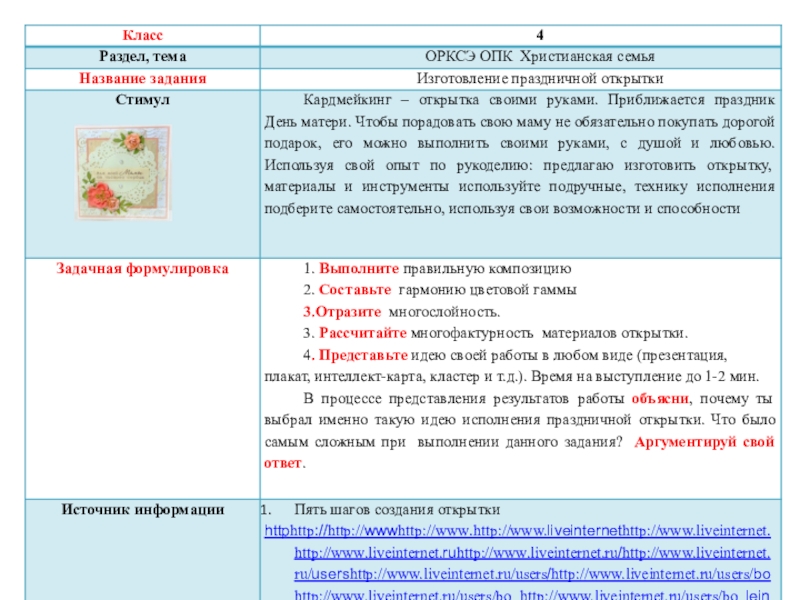
Task: Select the 'Стимул' row label
Action: coord(142,101)
